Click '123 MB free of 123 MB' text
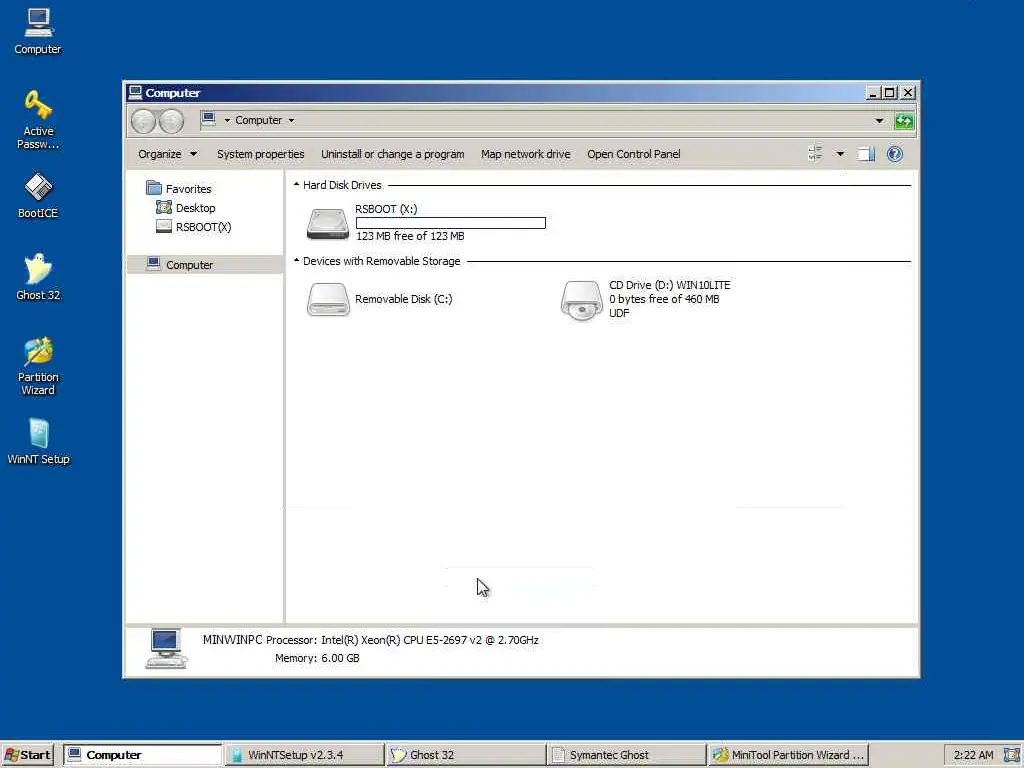1024x768 pixels. [410, 236]
